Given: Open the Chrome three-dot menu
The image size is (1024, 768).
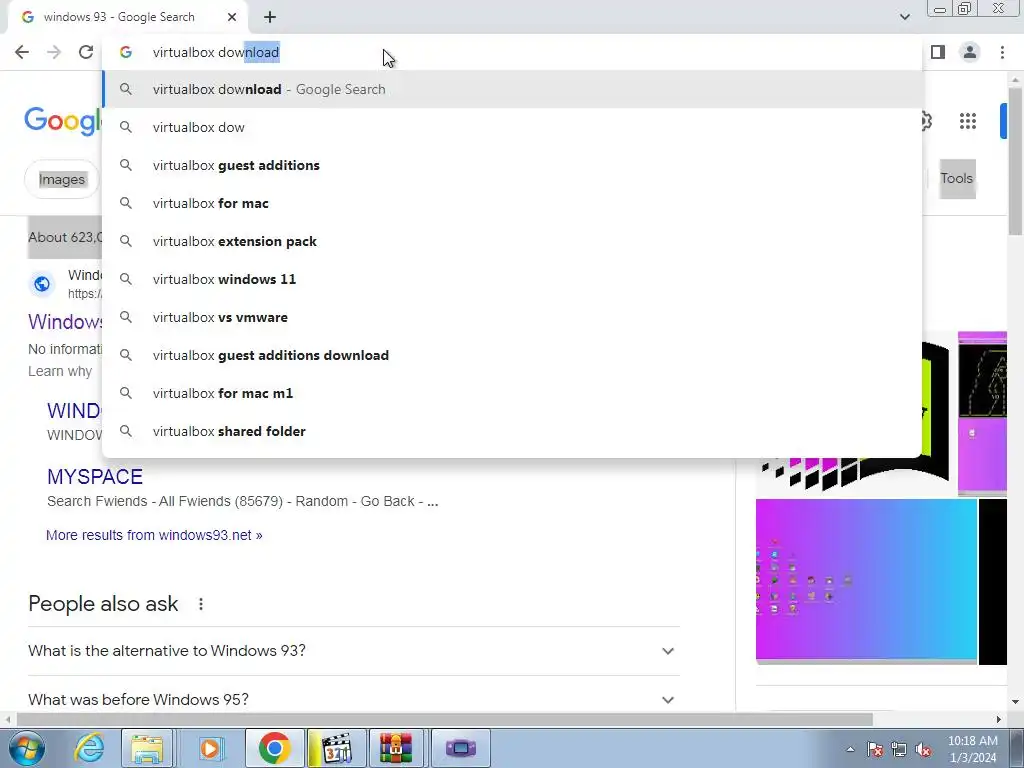Looking at the screenshot, I should click(1002, 52).
